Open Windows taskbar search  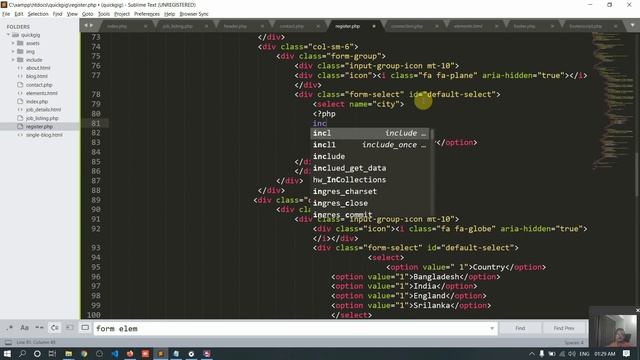22,353
